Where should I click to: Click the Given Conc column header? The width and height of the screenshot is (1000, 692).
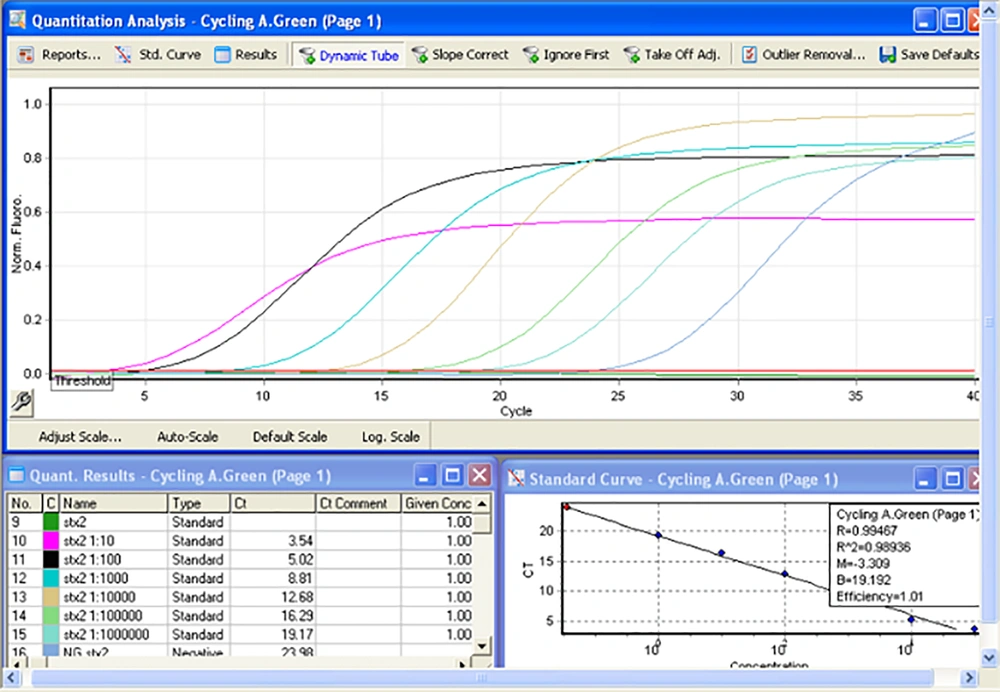point(438,503)
